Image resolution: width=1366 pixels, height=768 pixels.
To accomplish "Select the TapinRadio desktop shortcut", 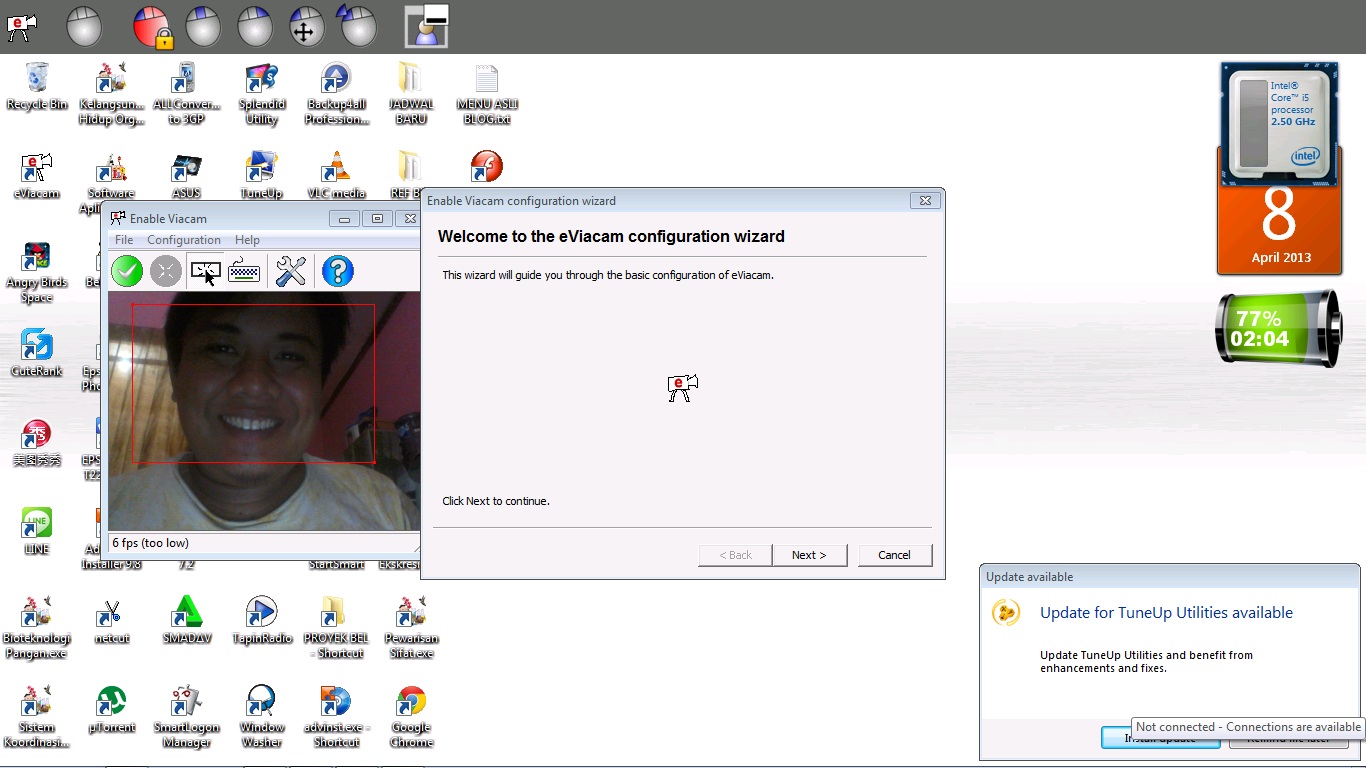I will (x=261, y=621).
